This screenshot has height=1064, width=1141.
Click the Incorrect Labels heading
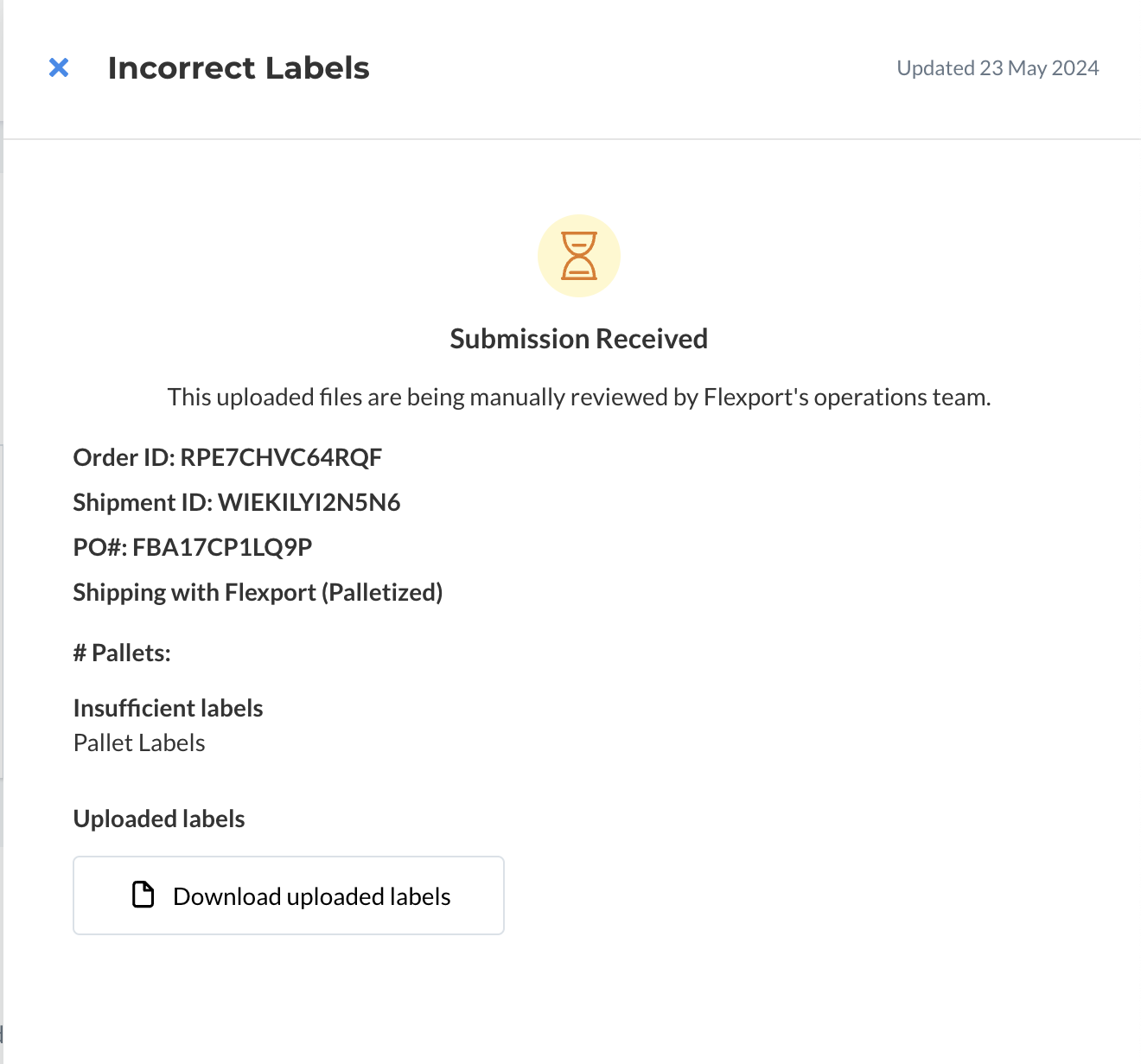pos(239,68)
